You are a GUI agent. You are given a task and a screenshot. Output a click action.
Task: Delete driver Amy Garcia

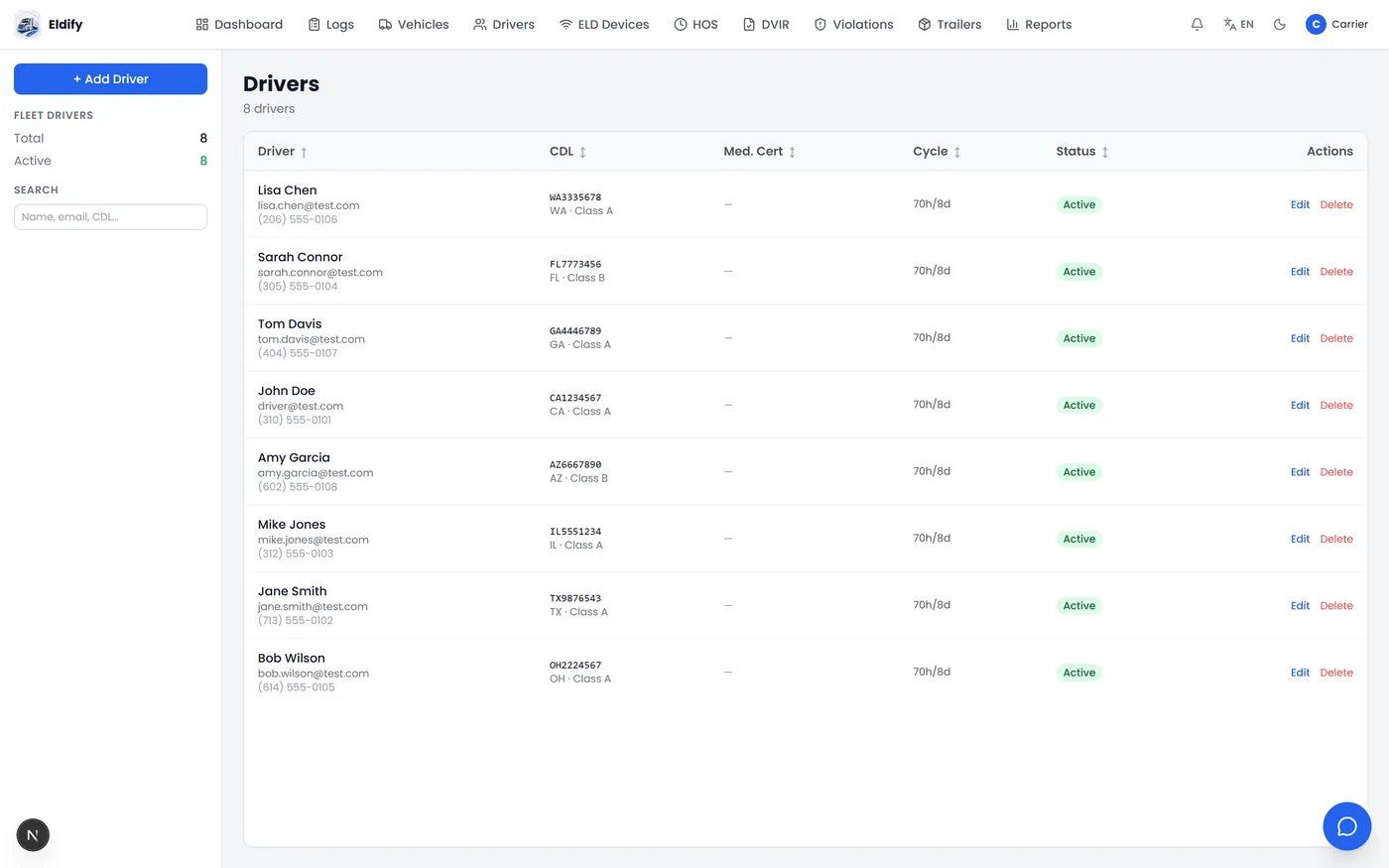coord(1336,472)
